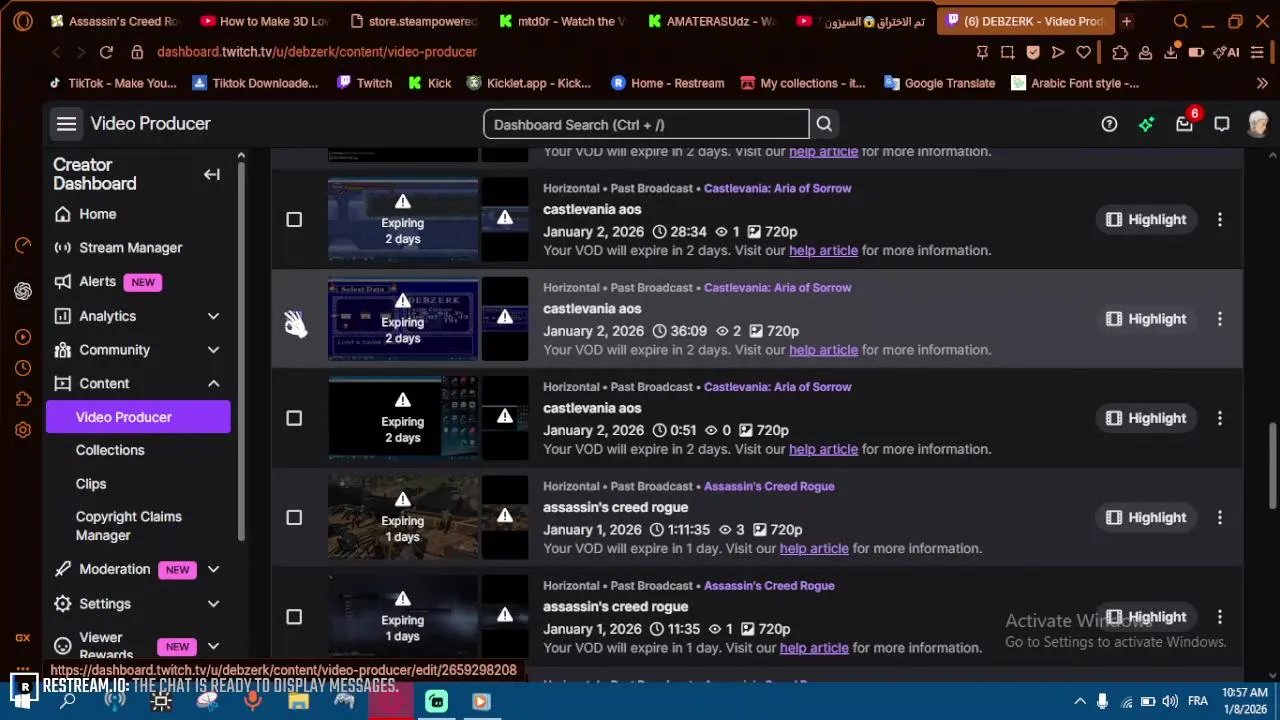Open Assassin's Creed Rogue category for 11:35 video
This screenshot has height=720, width=1280.
(769, 586)
